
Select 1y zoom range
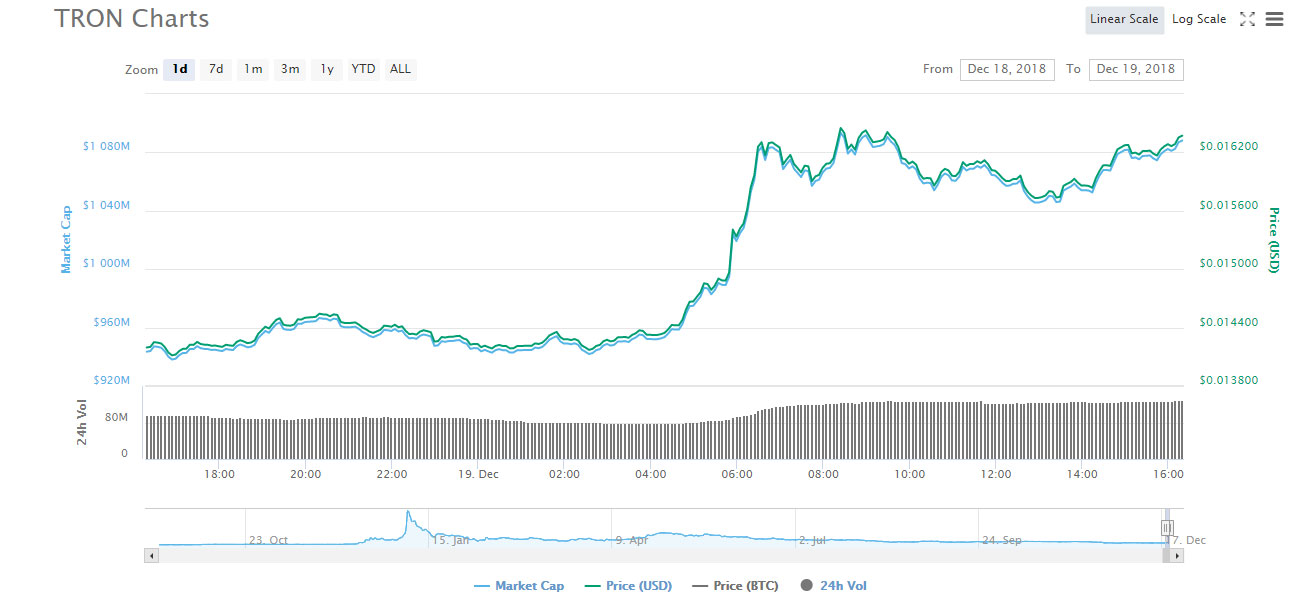[326, 69]
